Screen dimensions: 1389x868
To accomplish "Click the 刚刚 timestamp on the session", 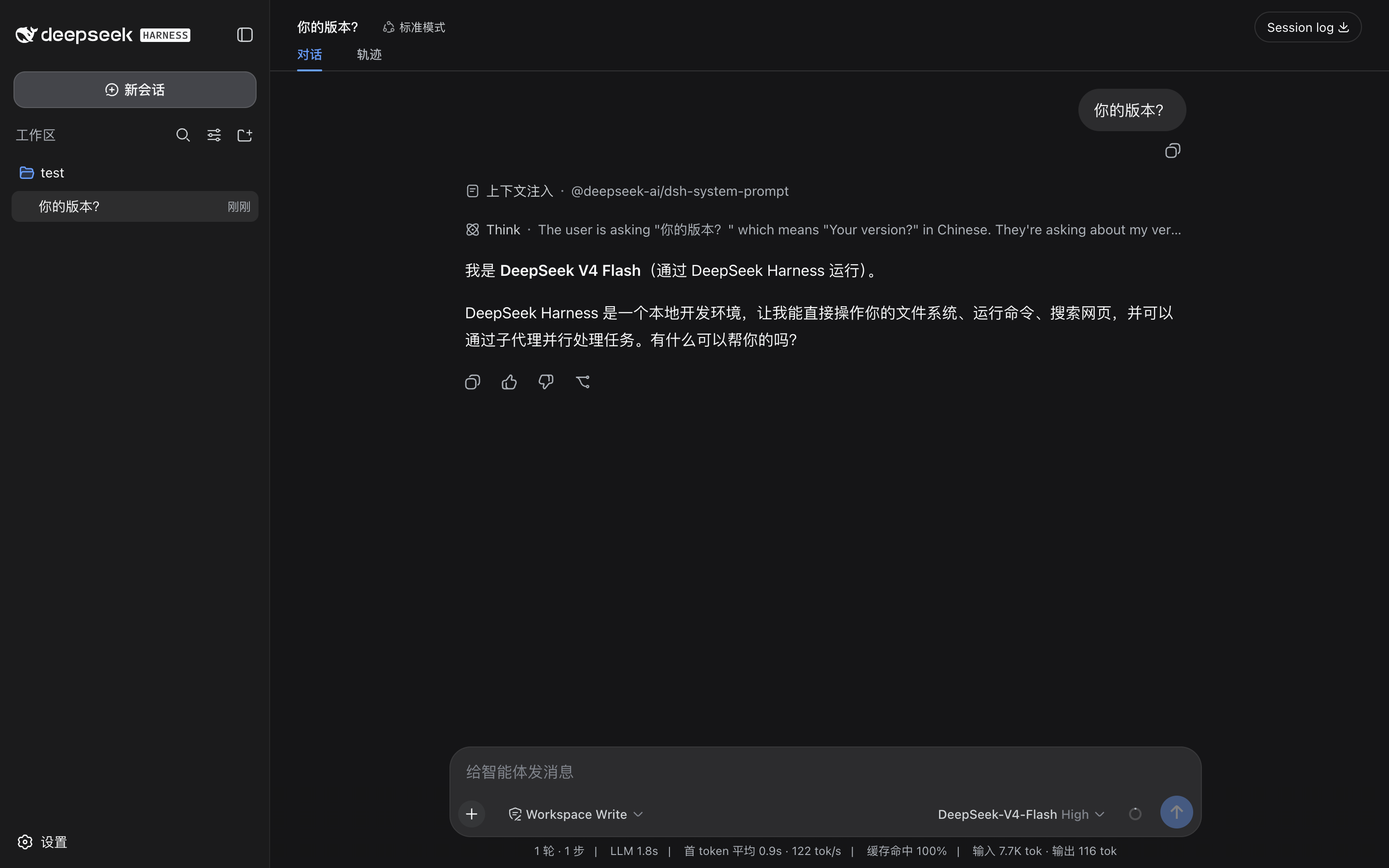I will click(239, 207).
